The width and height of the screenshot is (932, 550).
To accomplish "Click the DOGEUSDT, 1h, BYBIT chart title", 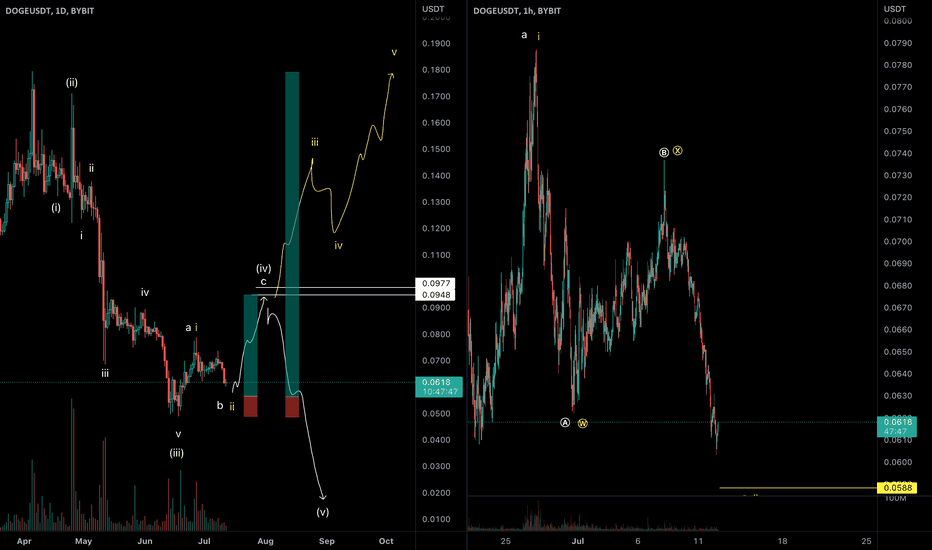I will click(x=517, y=11).
